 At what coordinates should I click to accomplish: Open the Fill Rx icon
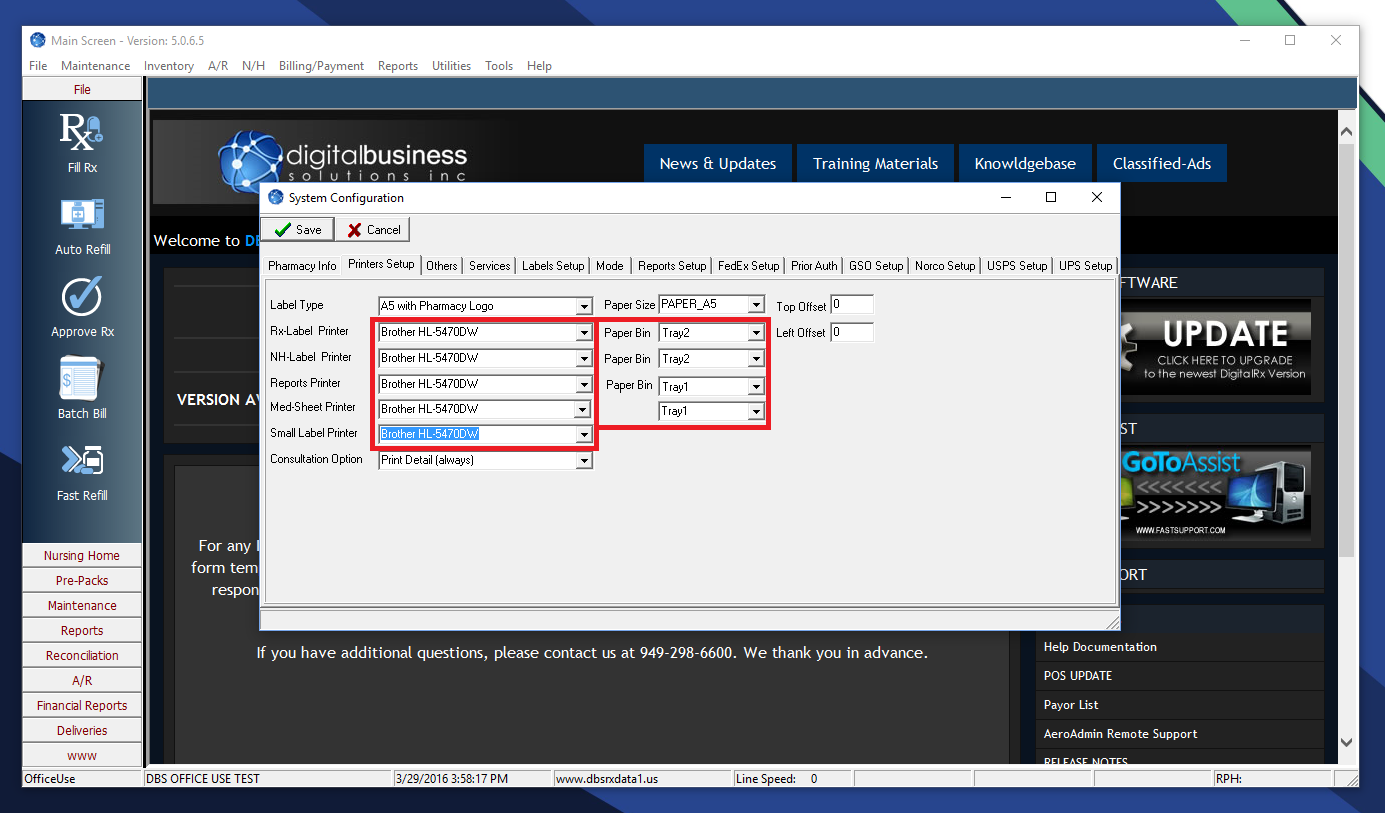coord(82,133)
